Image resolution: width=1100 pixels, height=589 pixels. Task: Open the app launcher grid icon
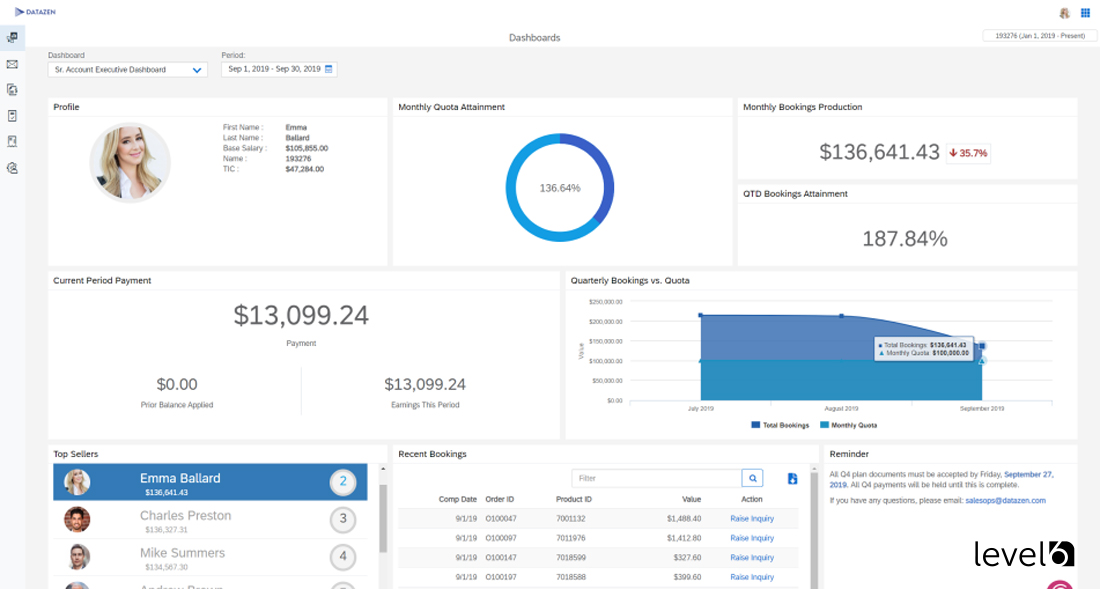click(1085, 13)
